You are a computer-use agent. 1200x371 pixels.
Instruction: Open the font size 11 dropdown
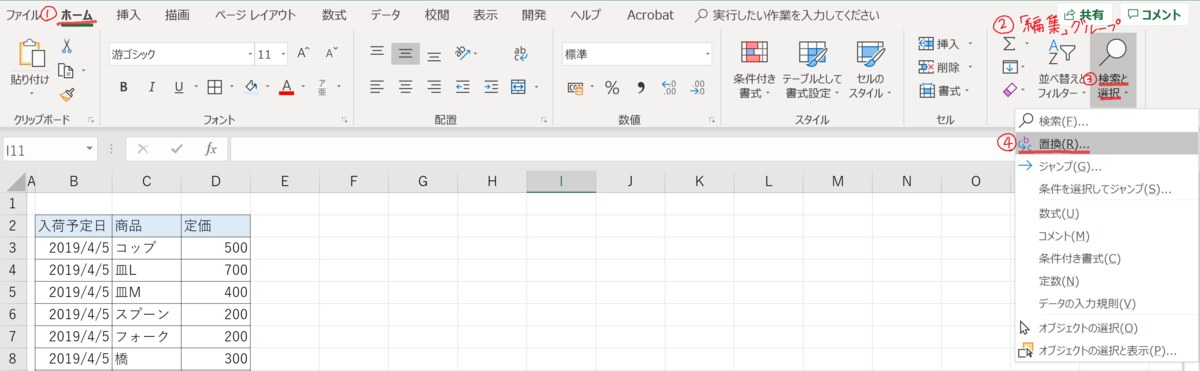click(283, 54)
